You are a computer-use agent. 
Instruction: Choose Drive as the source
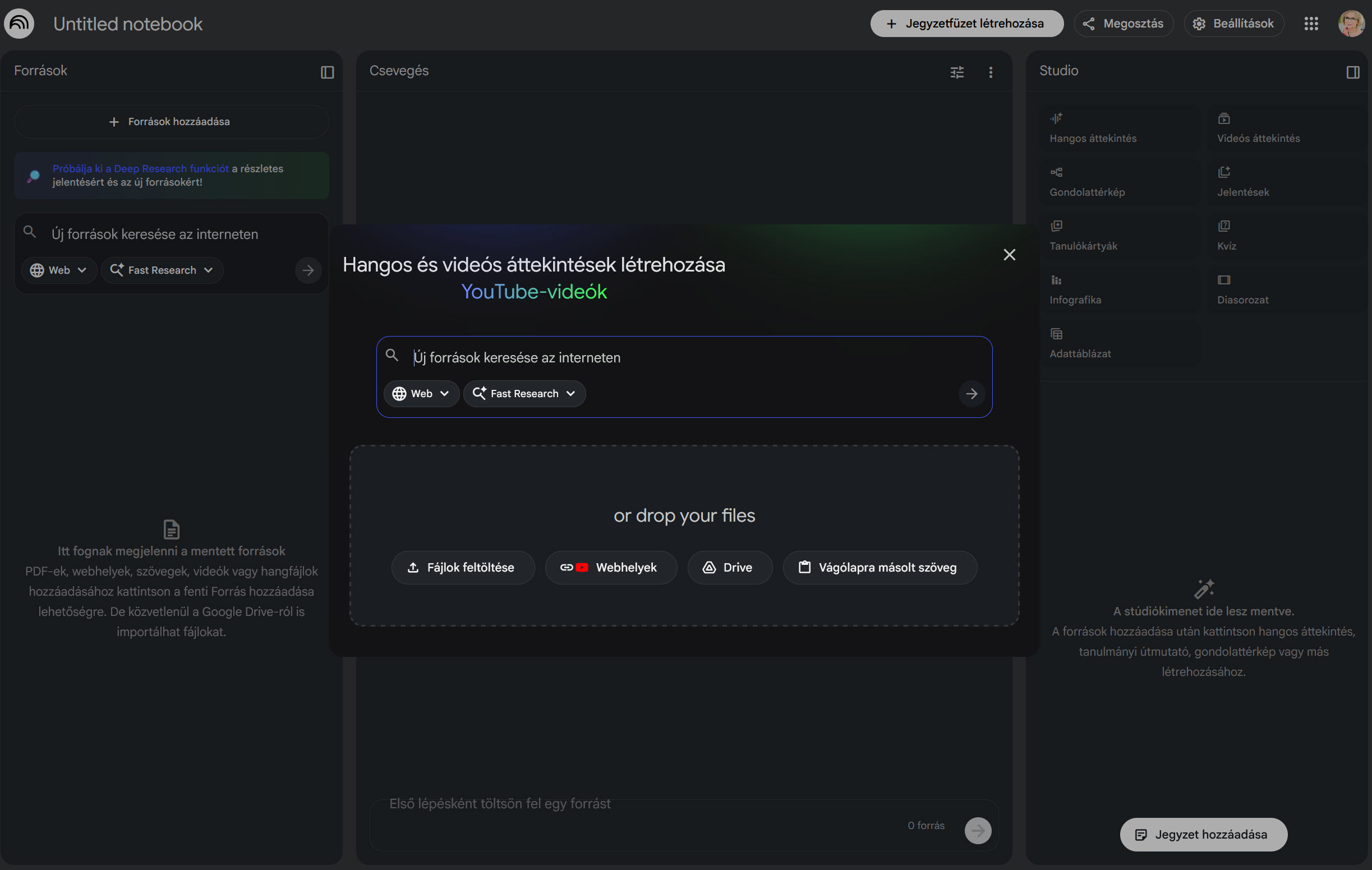[729, 568]
